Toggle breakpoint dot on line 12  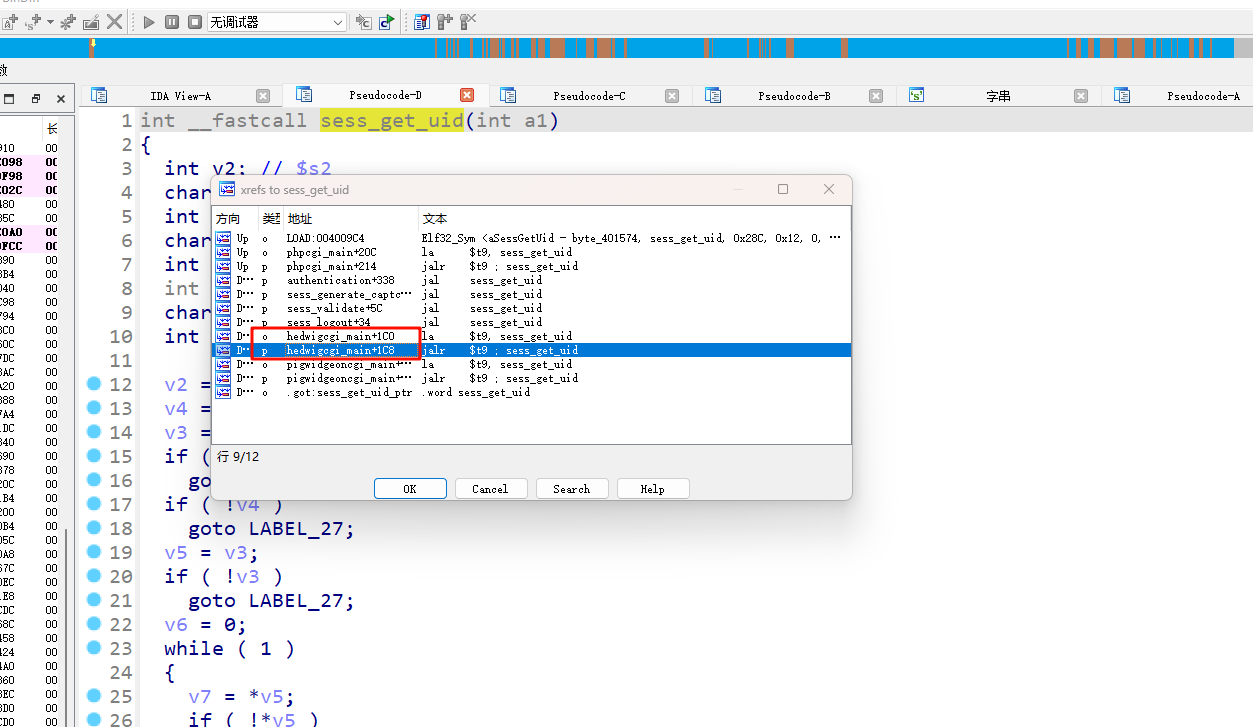pos(94,383)
